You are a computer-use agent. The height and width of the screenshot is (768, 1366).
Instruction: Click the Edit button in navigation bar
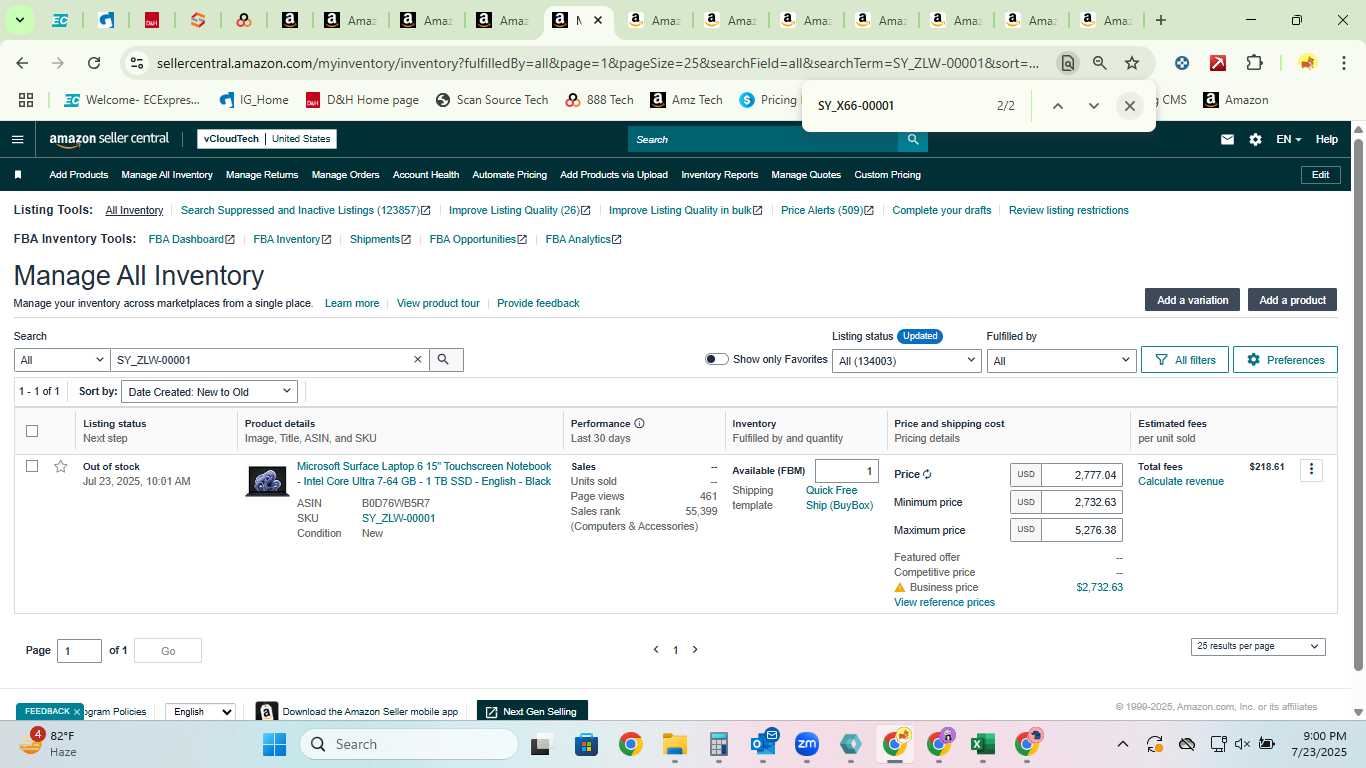[x=1320, y=175]
